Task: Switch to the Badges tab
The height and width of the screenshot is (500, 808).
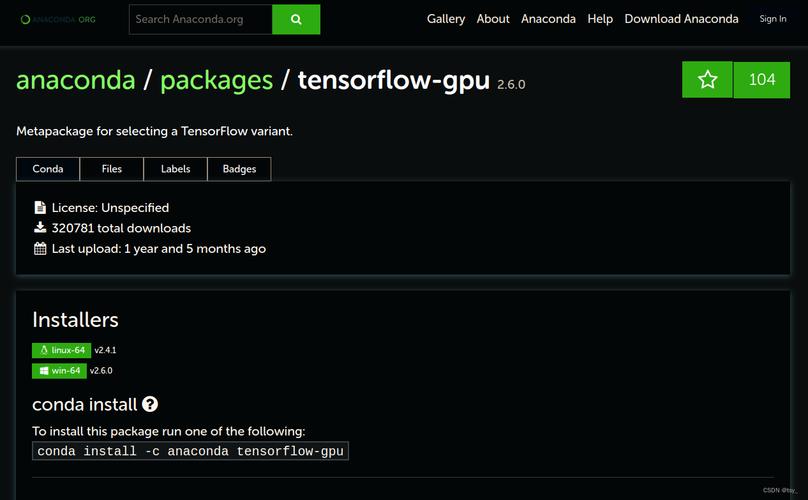Action: pyautogui.click(x=239, y=169)
